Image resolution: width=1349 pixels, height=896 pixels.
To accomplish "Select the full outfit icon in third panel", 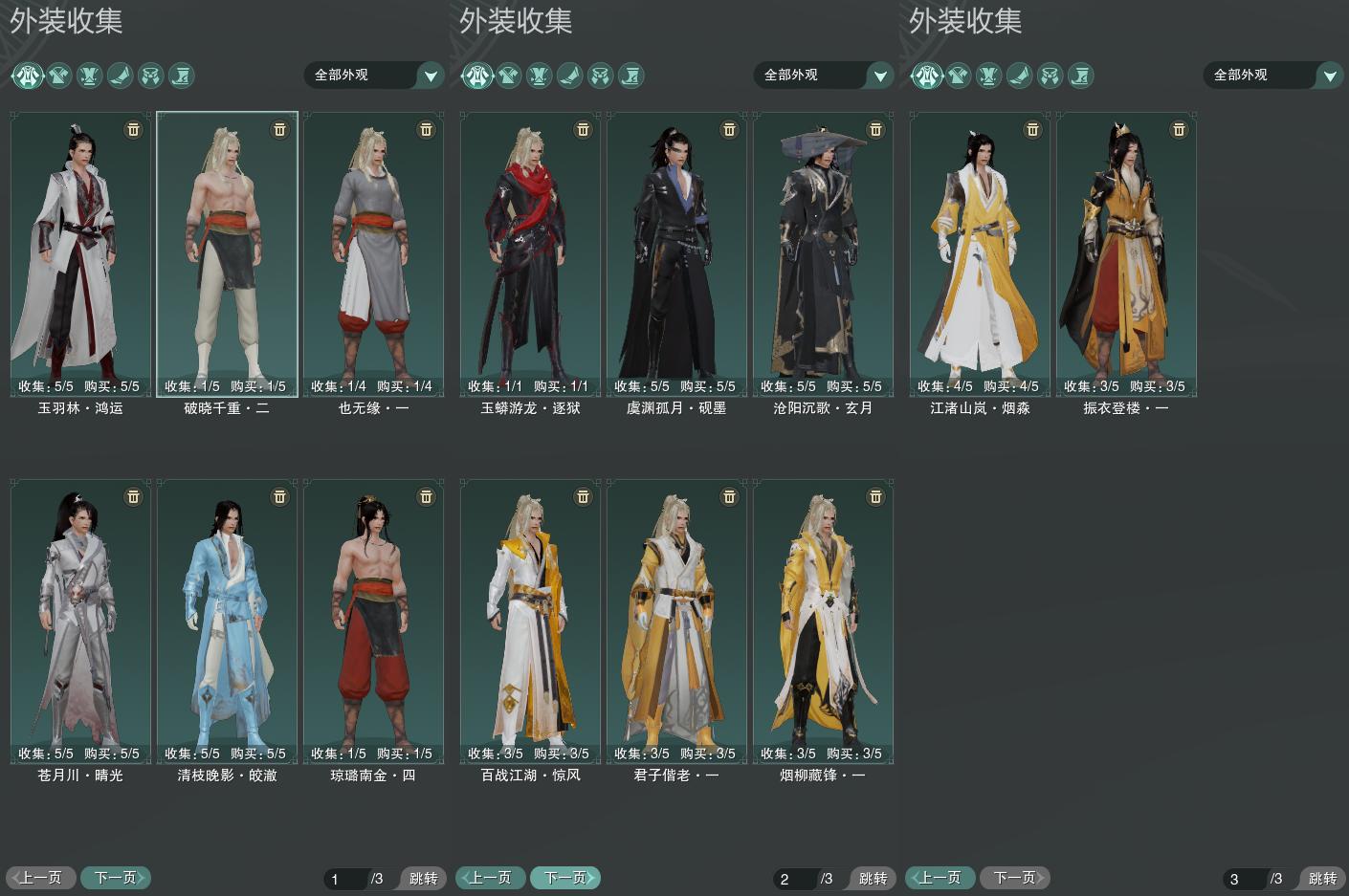I will (x=926, y=75).
